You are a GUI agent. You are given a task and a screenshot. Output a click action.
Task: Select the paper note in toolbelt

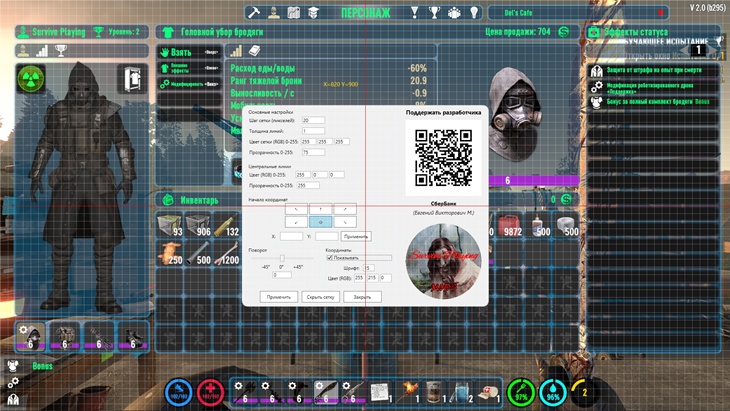[x=380, y=392]
